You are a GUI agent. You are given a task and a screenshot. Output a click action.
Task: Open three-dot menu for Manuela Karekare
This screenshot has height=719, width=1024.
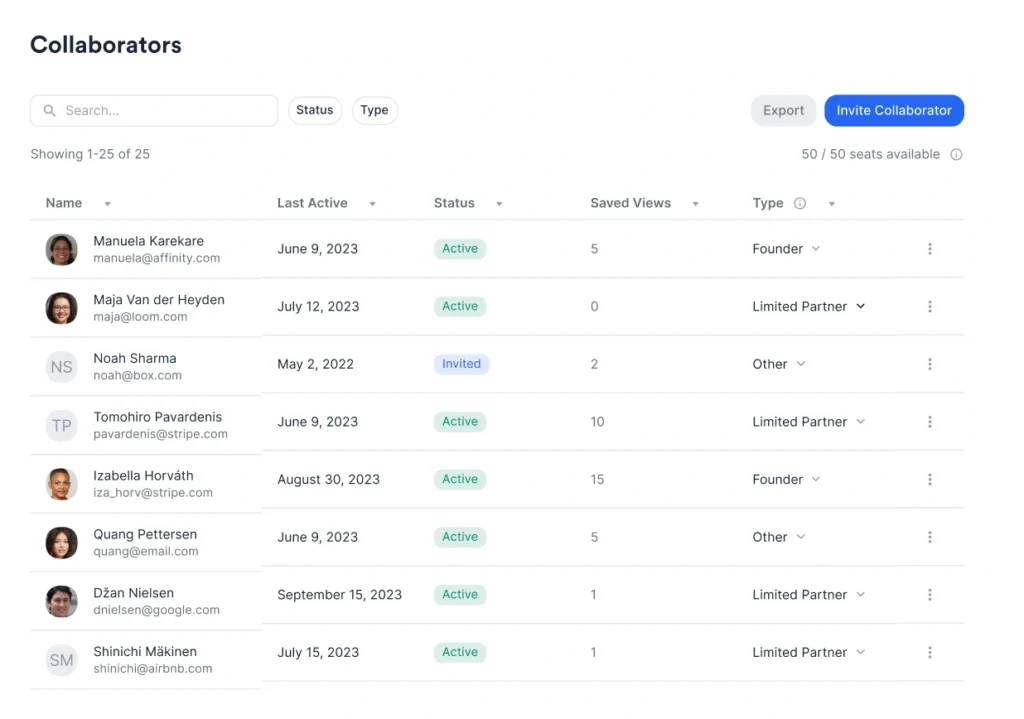click(x=930, y=249)
